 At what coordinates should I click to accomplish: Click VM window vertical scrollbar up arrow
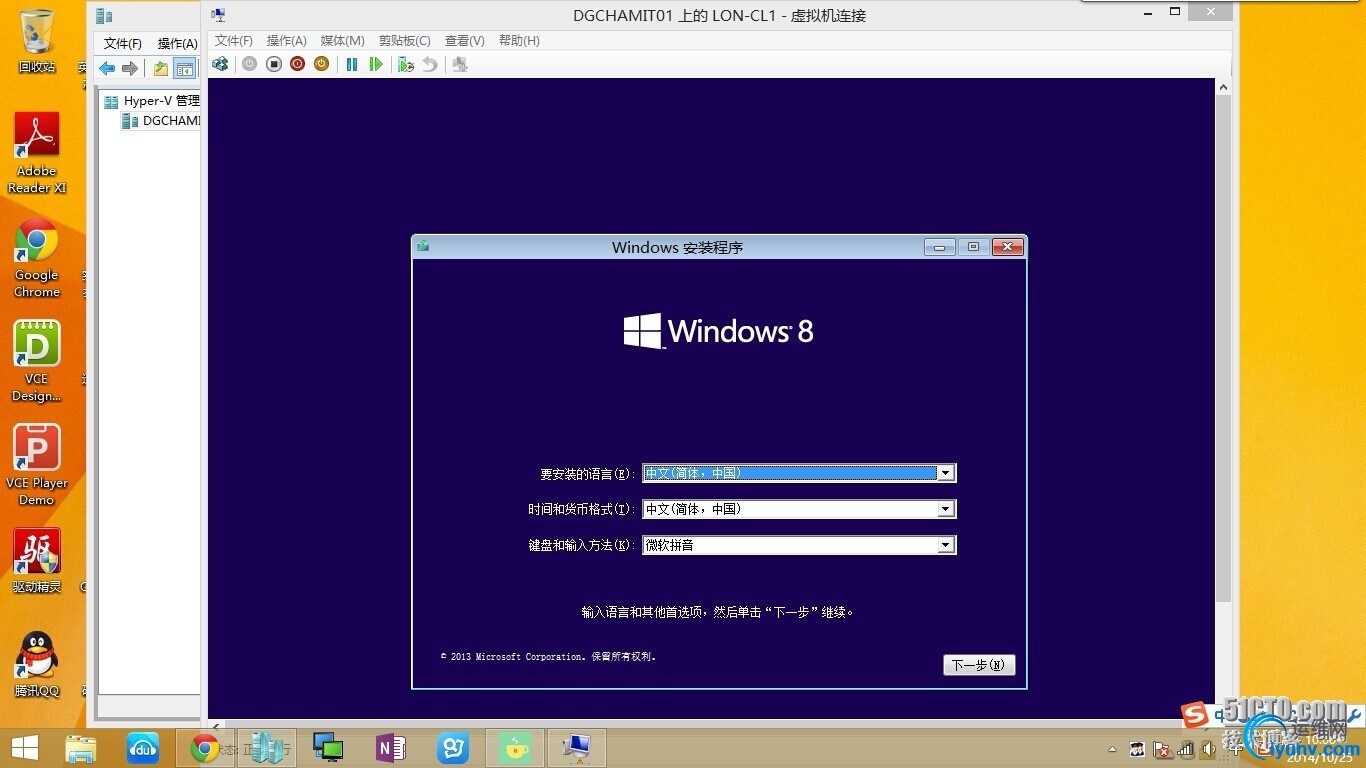click(1224, 88)
